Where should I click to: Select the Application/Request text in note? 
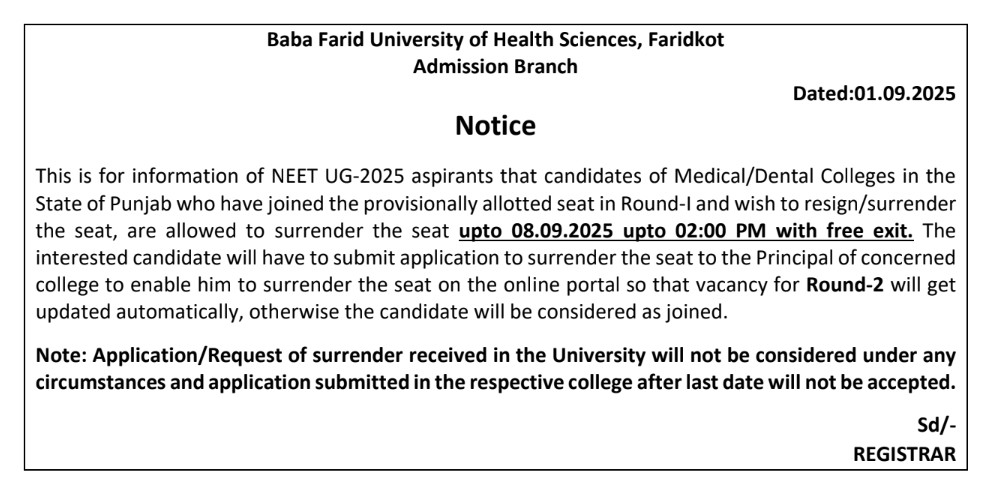pos(173,355)
